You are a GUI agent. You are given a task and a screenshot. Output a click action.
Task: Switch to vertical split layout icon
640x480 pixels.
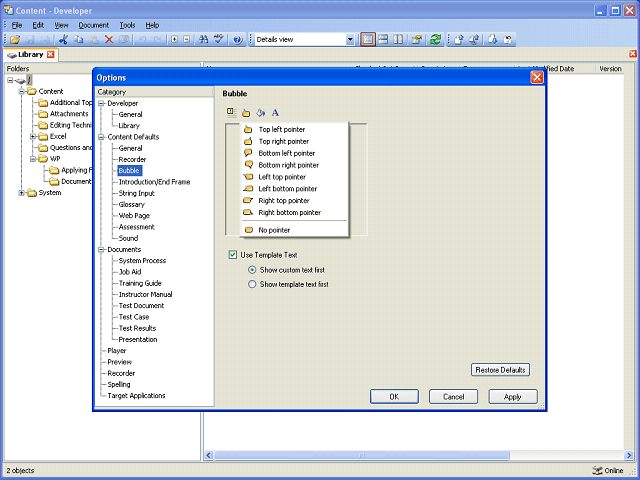pyautogui.click(x=398, y=39)
